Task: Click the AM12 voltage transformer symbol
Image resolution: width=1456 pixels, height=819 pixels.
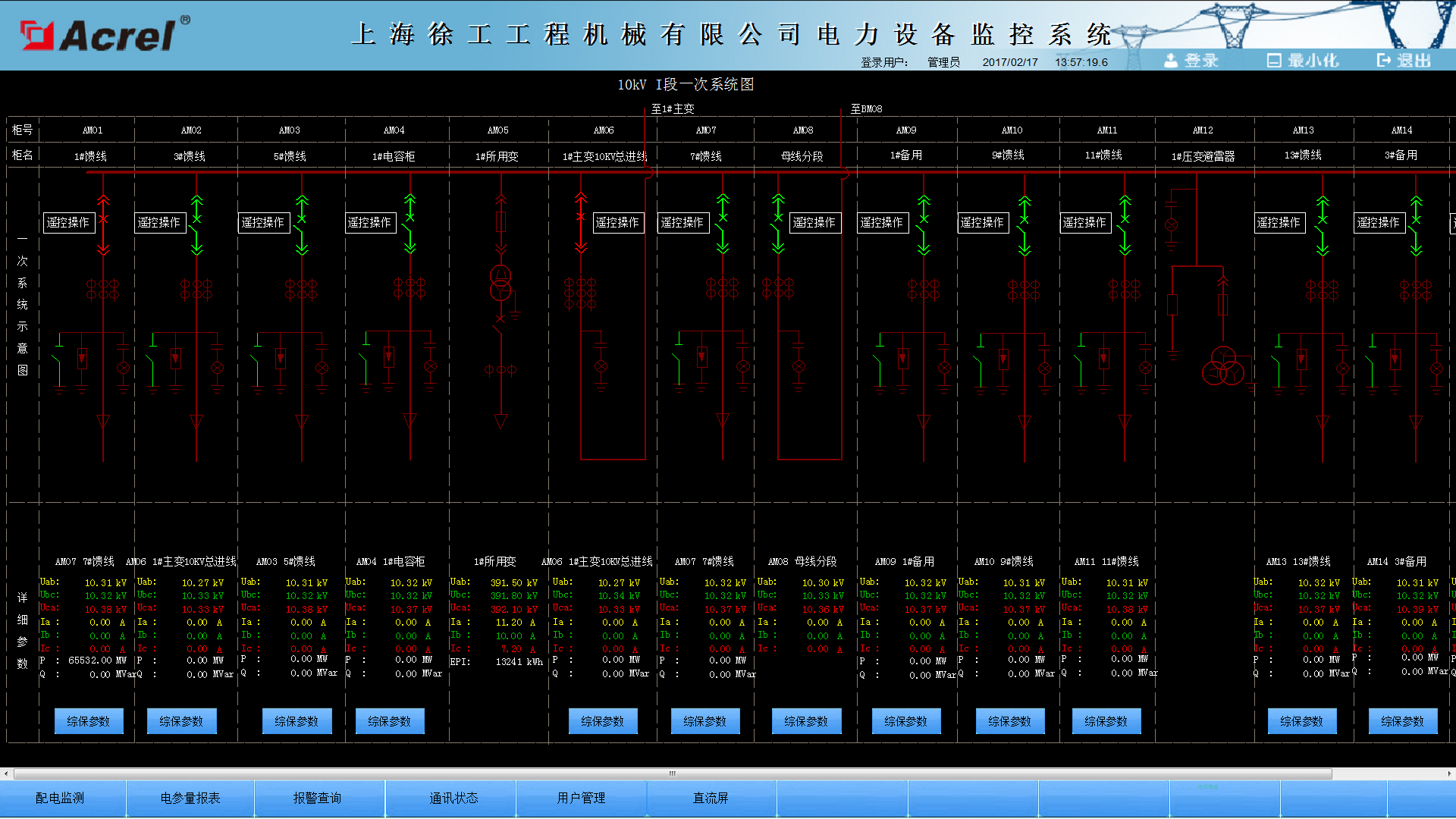Action: 1222,366
